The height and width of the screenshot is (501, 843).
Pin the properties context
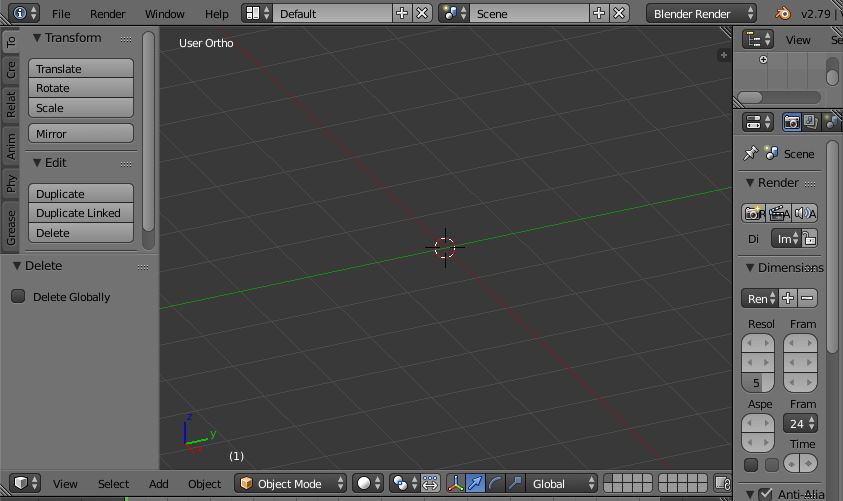(751, 154)
